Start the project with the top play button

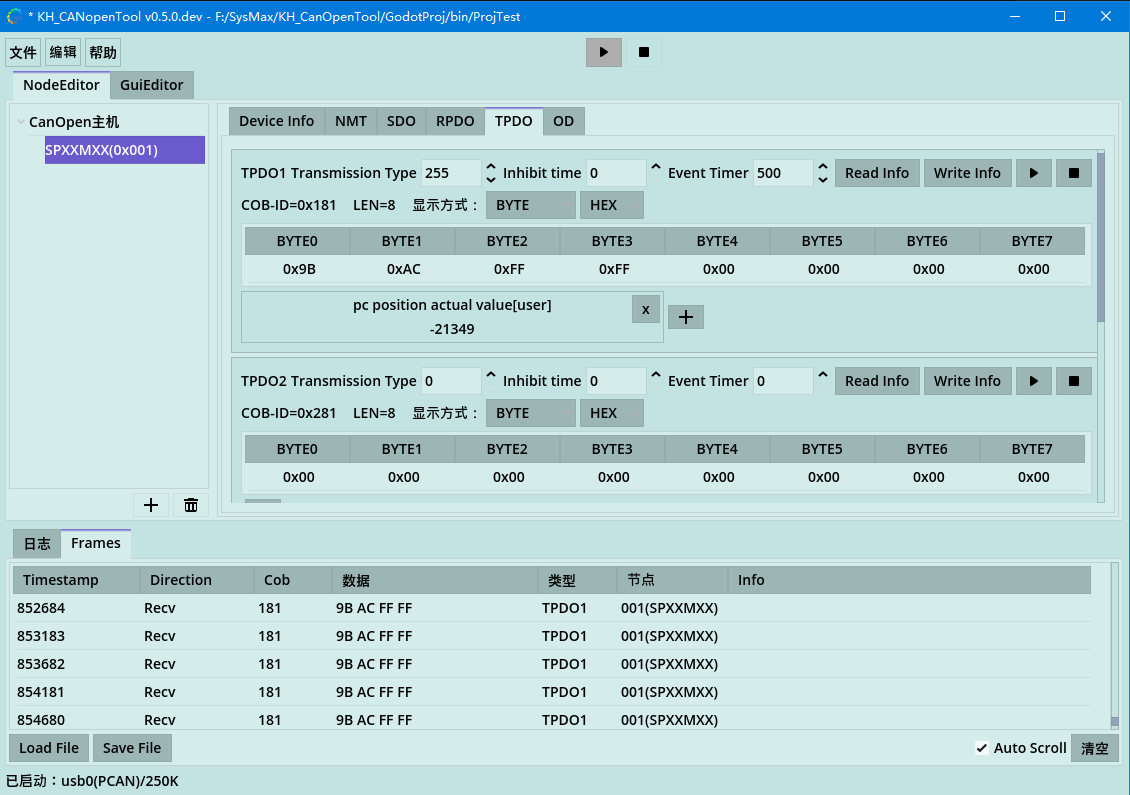tap(604, 52)
